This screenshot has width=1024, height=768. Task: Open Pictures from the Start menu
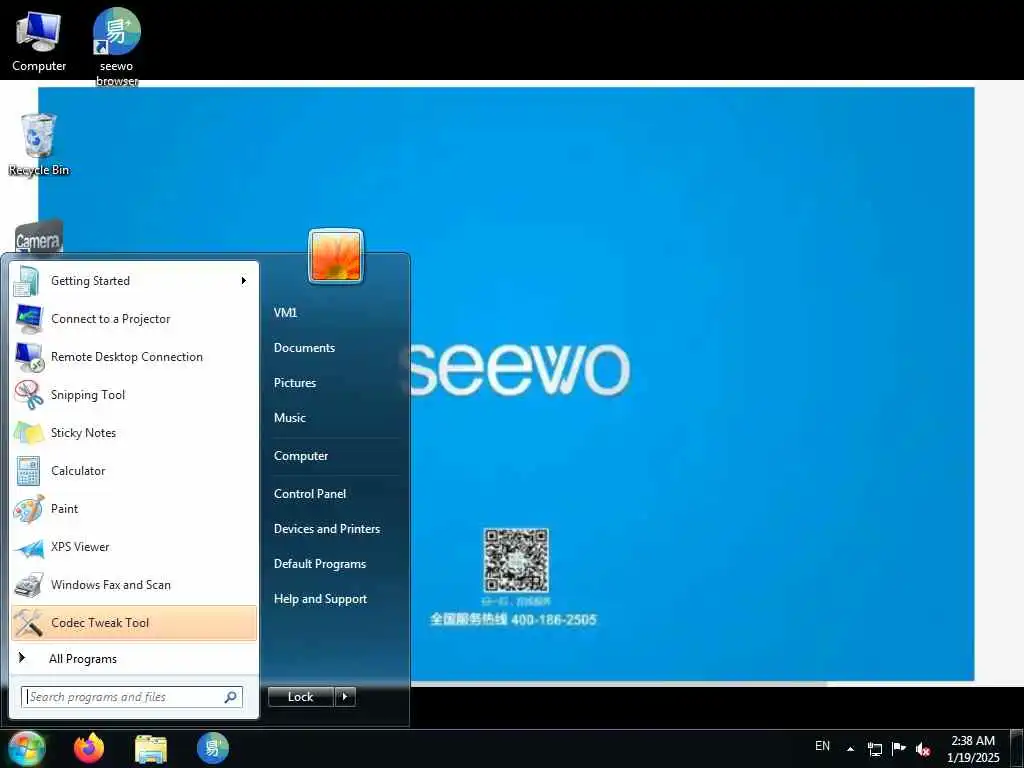pyautogui.click(x=295, y=383)
